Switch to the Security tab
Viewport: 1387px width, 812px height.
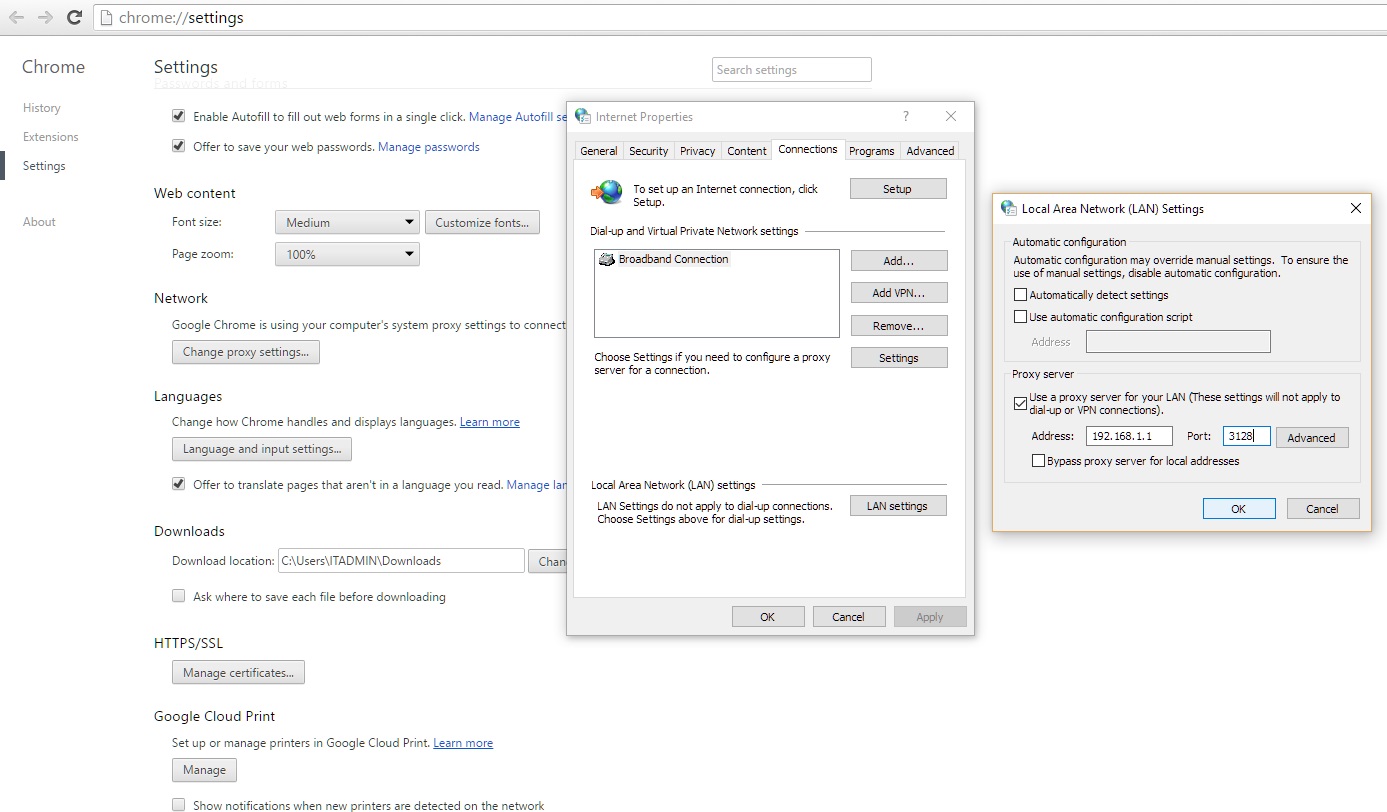(x=648, y=151)
